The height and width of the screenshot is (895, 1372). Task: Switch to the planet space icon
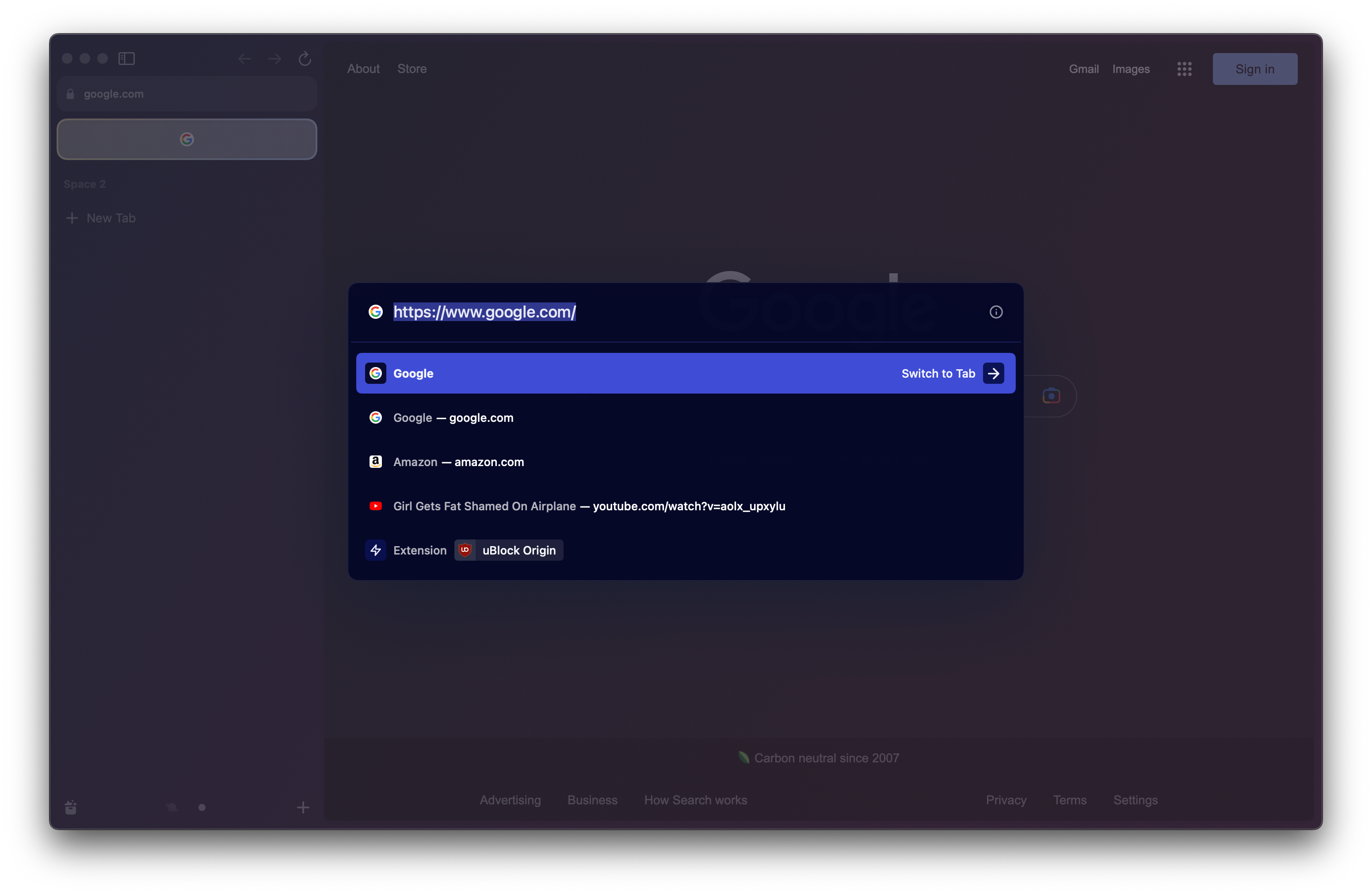[172, 807]
